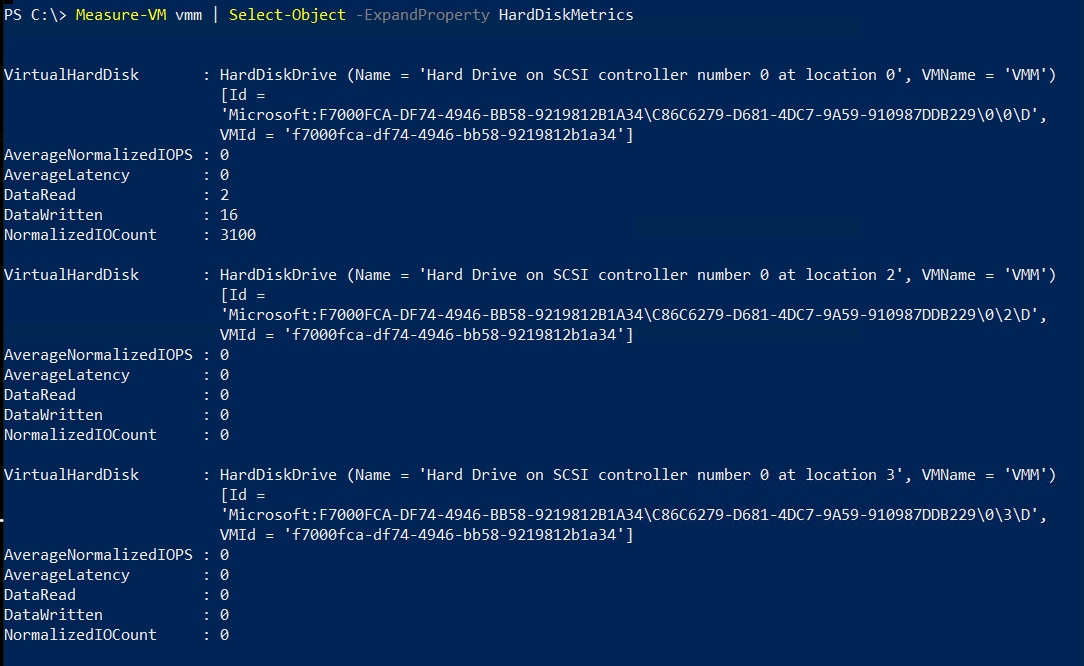Click the first AverageNormalizedIOPS label

(x=98, y=155)
